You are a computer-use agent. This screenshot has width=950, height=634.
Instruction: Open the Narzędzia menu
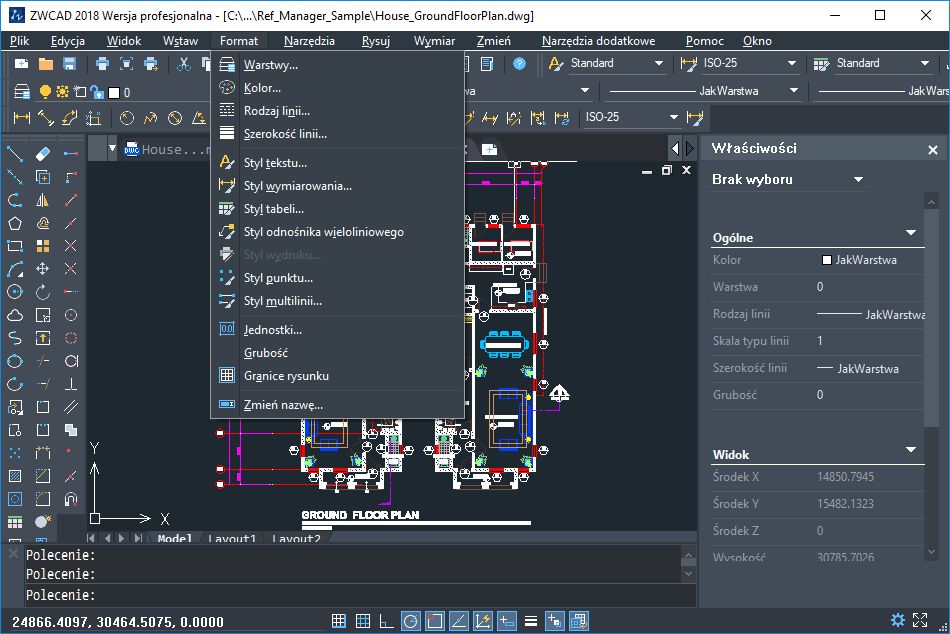(x=309, y=41)
